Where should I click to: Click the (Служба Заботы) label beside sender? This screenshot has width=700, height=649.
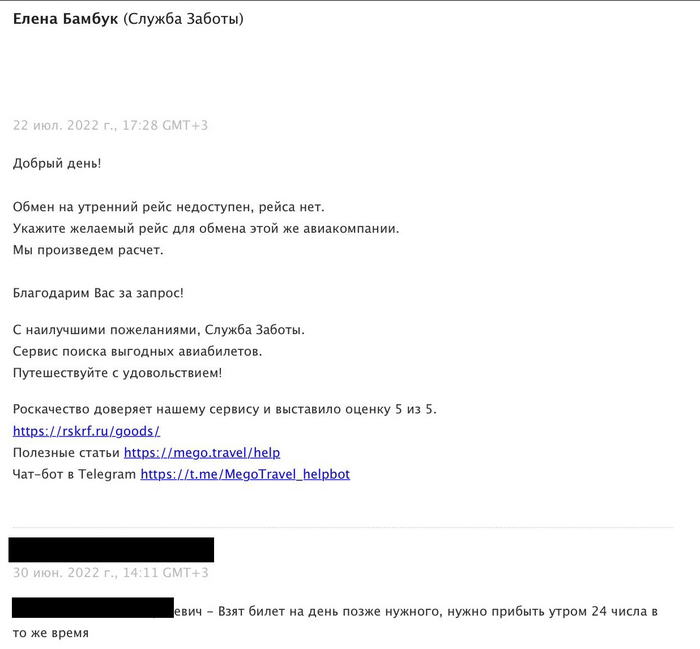coord(183,19)
